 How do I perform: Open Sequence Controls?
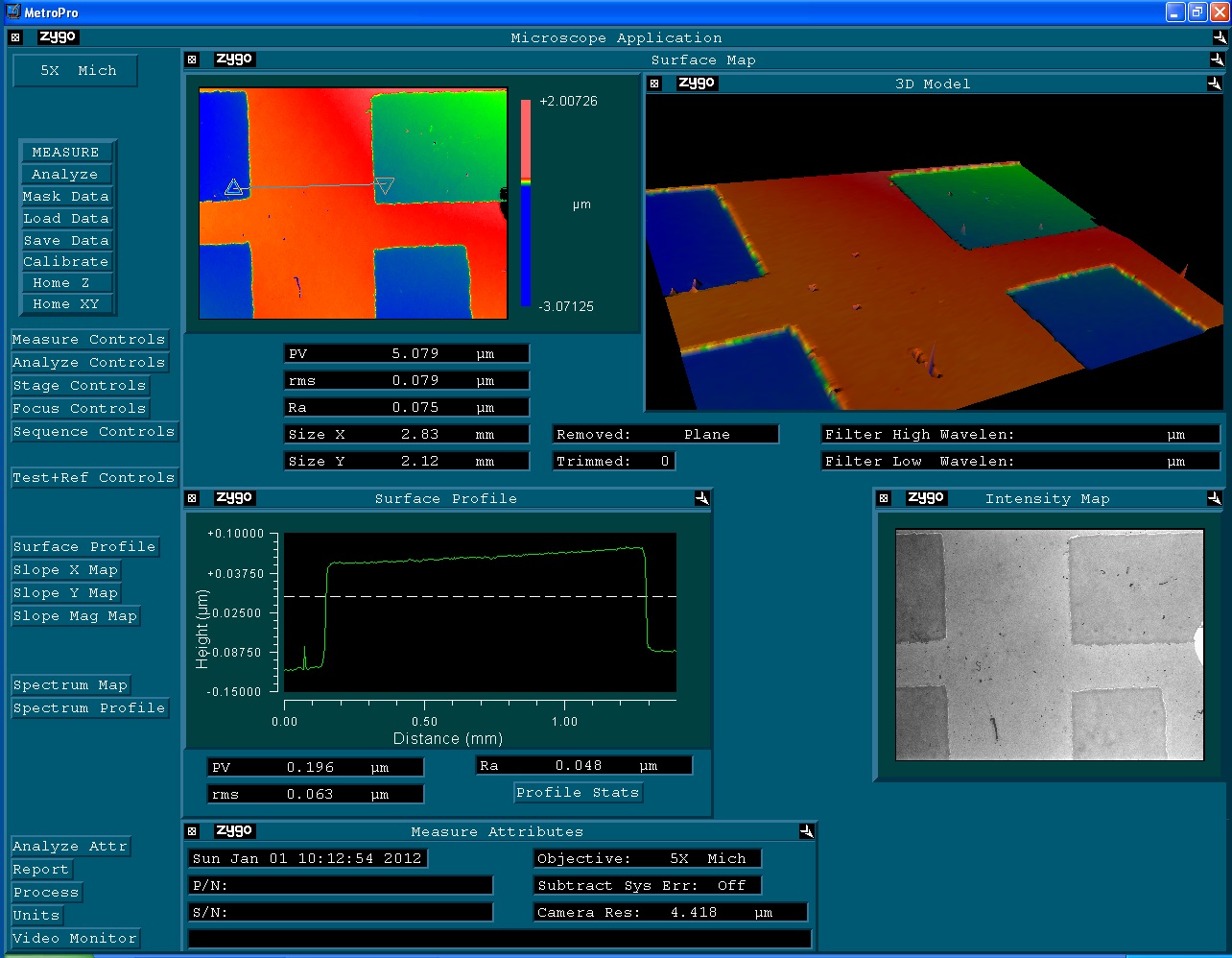click(x=94, y=432)
